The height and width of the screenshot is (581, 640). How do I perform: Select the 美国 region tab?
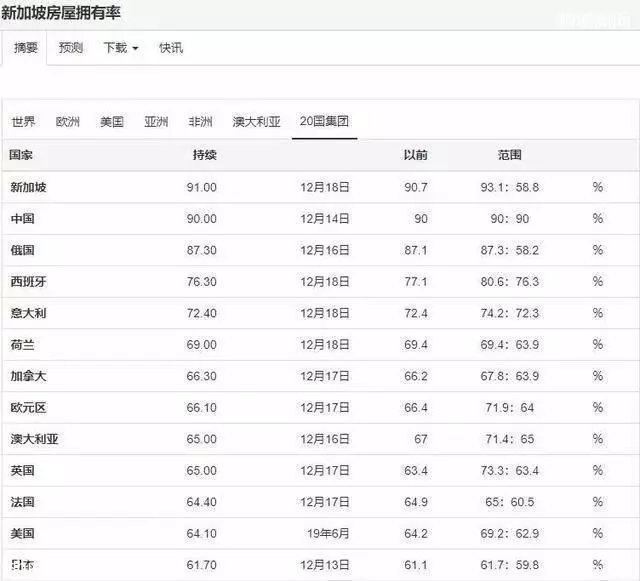(x=112, y=122)
